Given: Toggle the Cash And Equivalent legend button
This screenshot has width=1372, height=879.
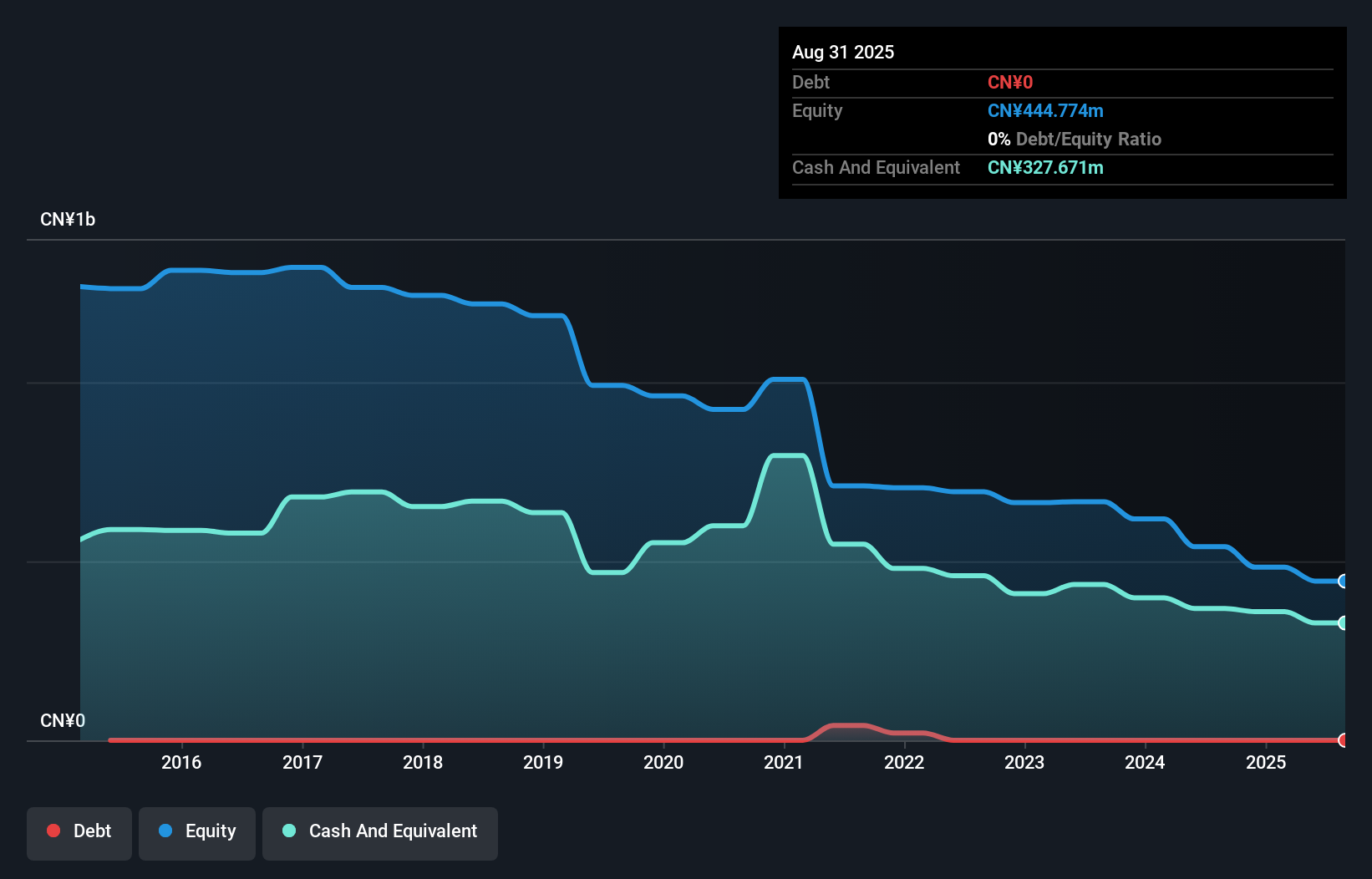Looking at the screenshot, I should (380, 833).
